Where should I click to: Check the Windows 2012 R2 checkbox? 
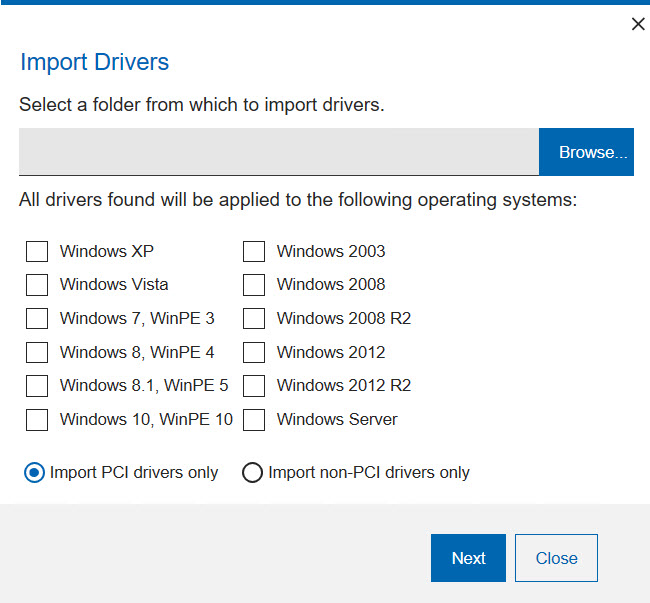(254, 386)
